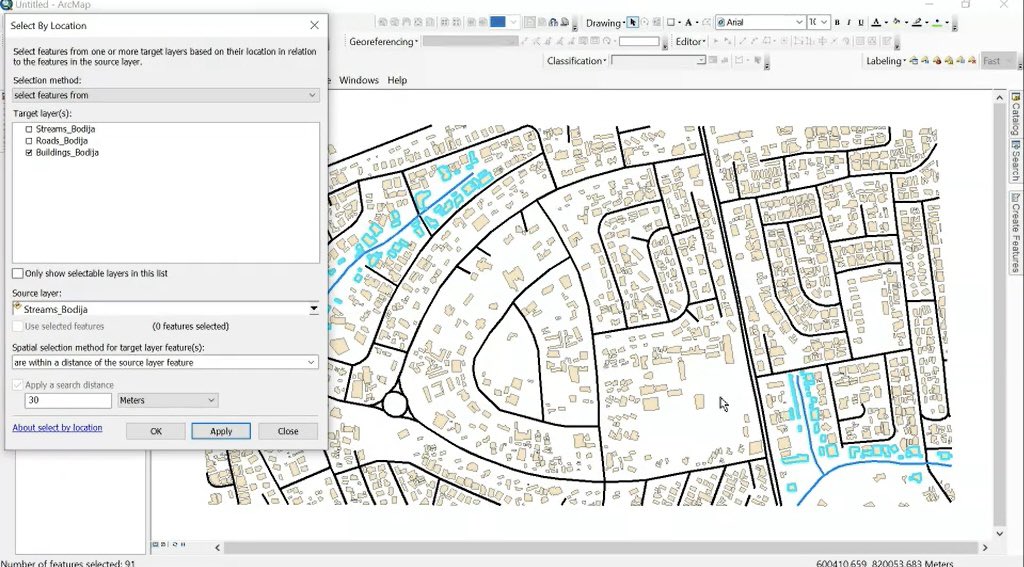Click the Label Priority Ranking icon
This screenshot has height=567, width=1024.
click(x=925, y=61)
